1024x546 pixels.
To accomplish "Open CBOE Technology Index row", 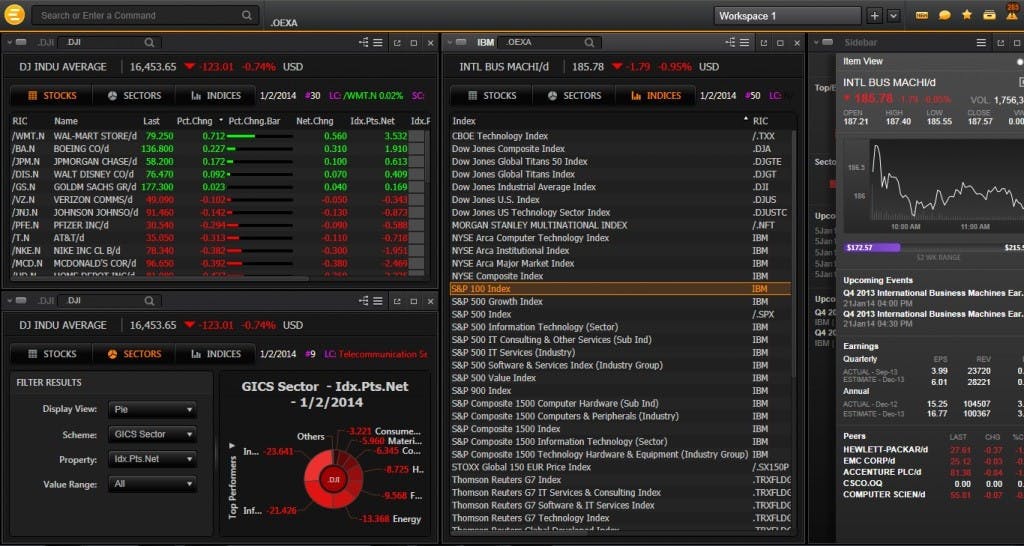I will point(620,136).
